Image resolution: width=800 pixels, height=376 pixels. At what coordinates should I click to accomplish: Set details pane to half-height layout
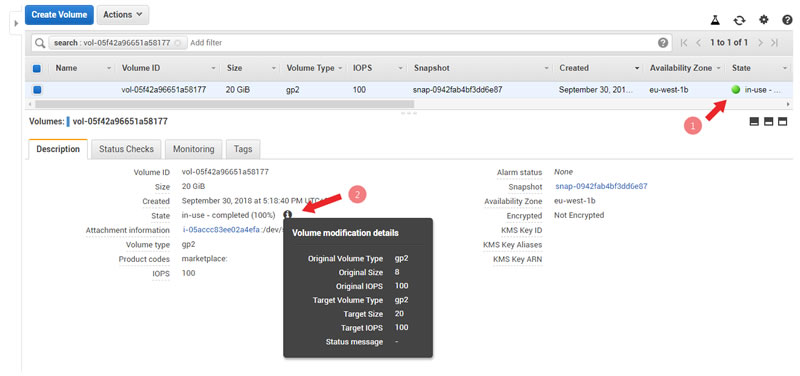coord(769,121)
